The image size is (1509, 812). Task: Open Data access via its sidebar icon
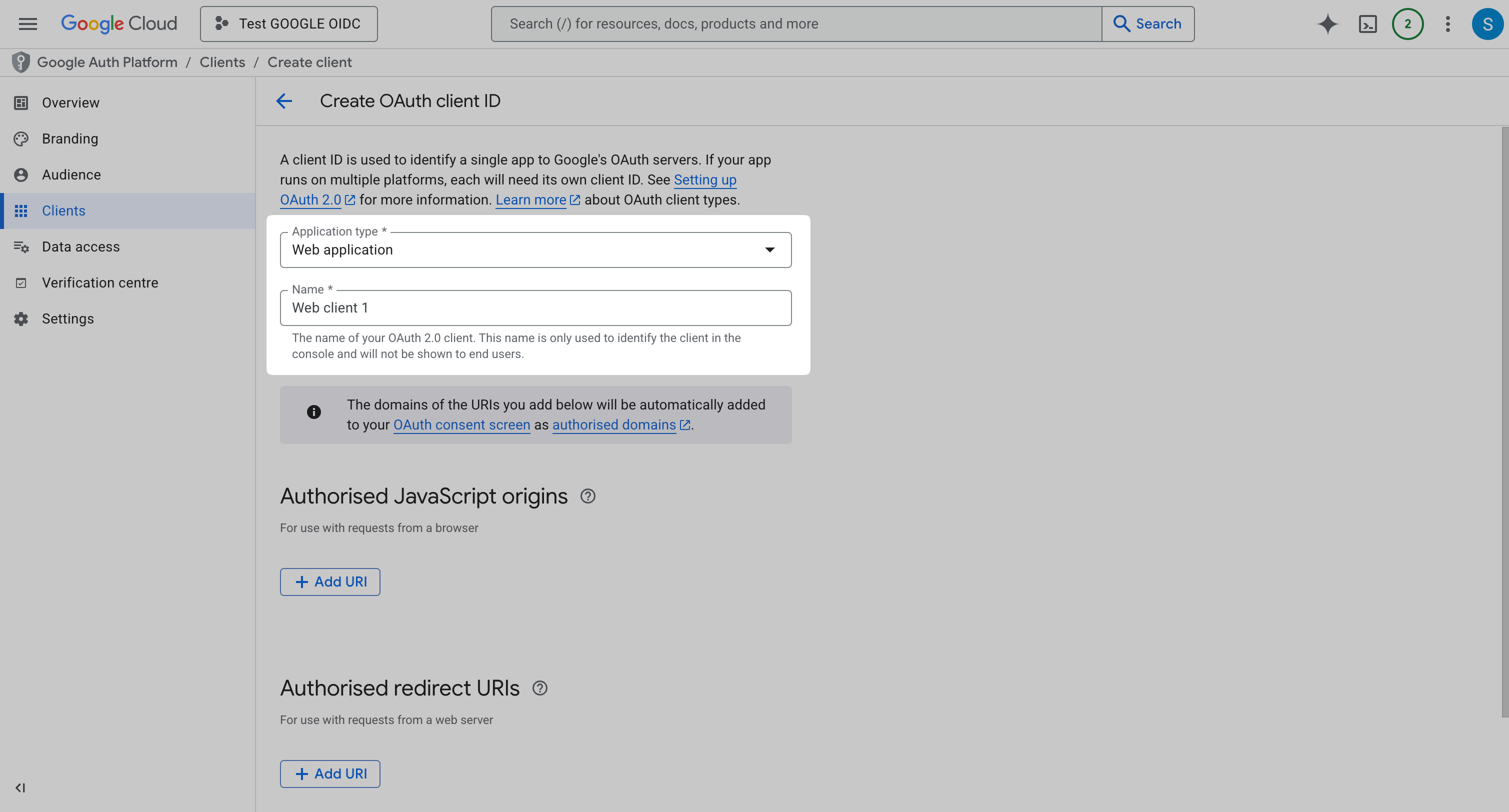(21, 246)
